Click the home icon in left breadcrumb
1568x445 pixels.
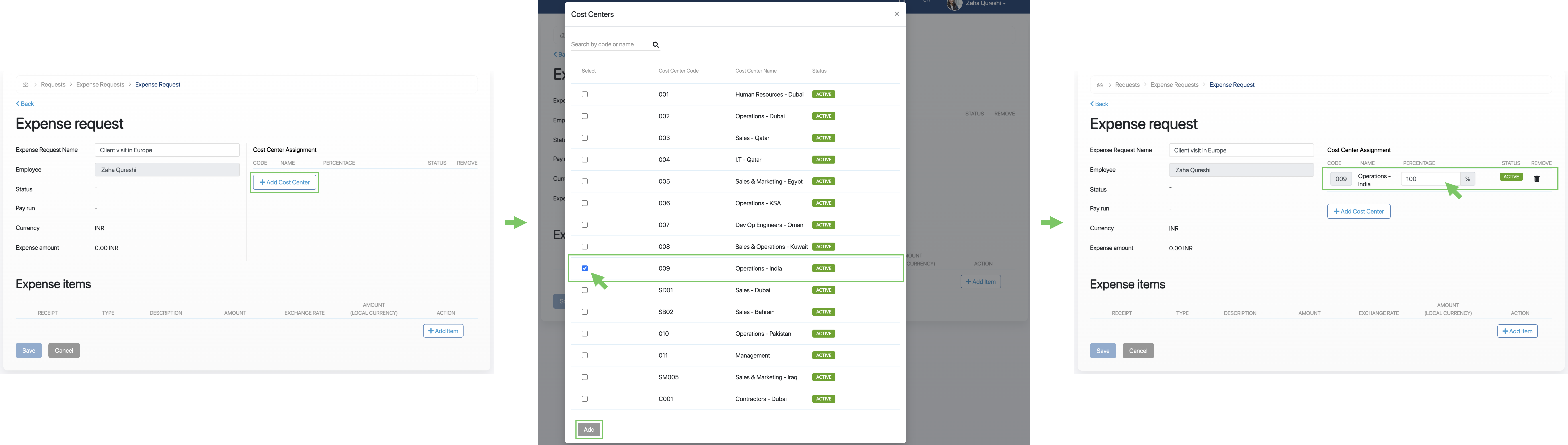coord(26,85)
